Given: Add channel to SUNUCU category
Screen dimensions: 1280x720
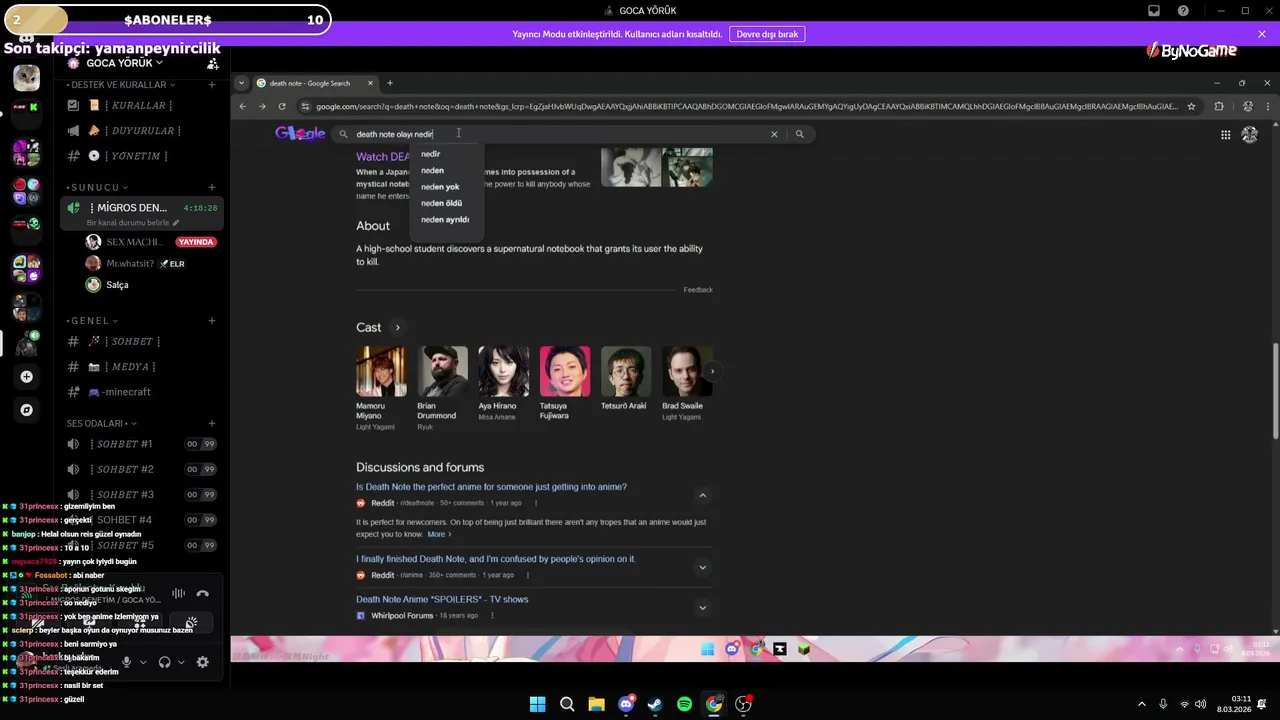Looking at the screenshot, I should 212,187.
